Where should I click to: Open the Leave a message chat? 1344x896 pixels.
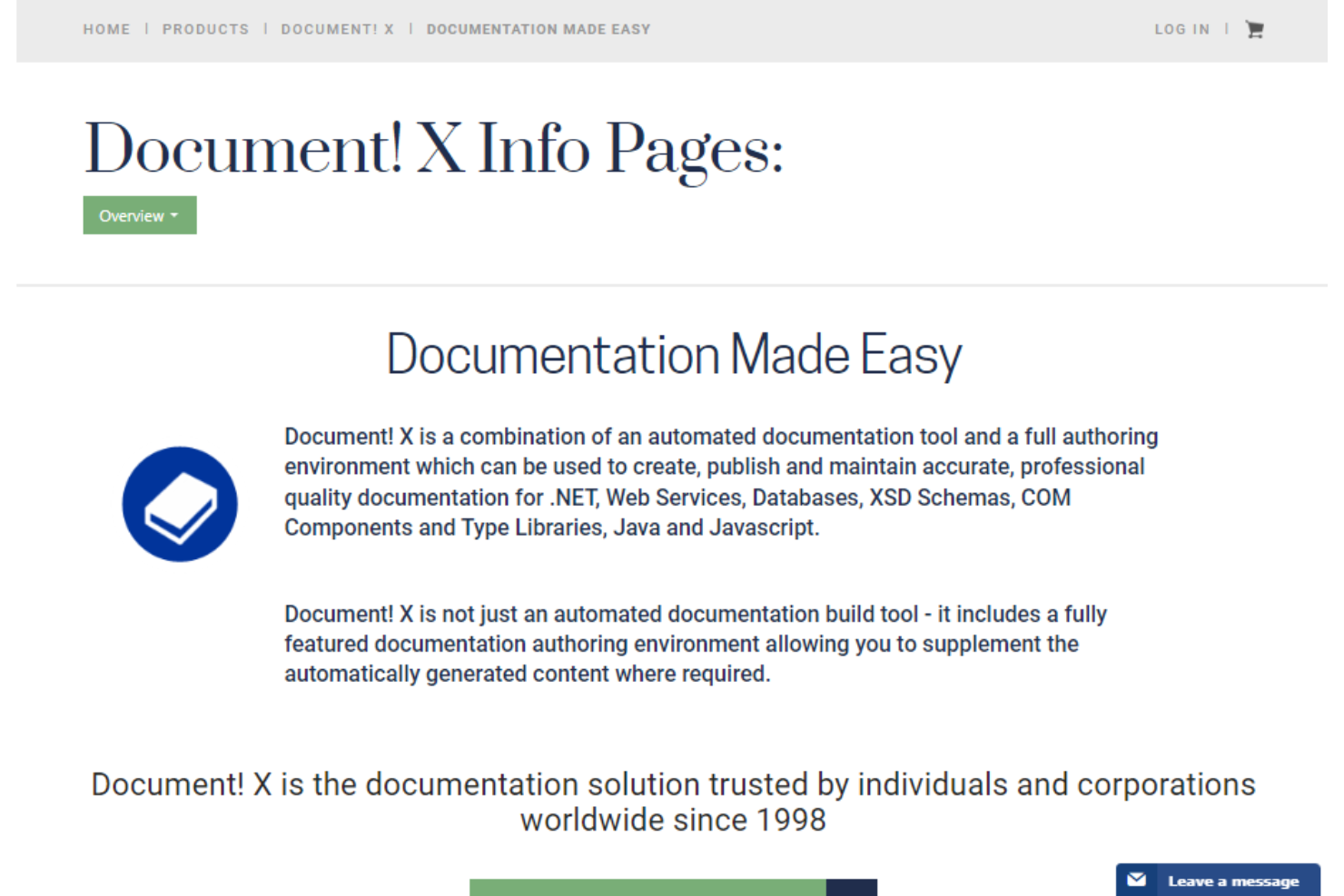coord(1232,881)
